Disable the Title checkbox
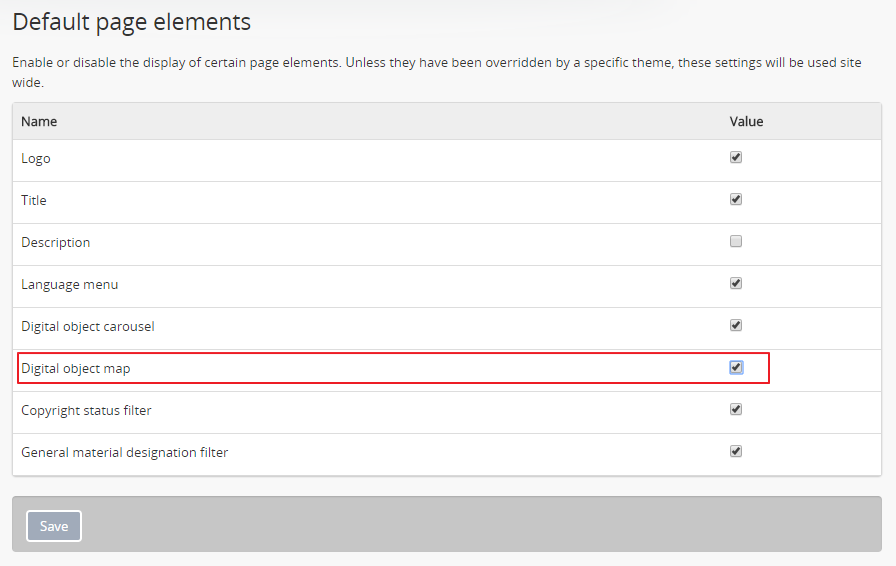 [x=736, y=199]
